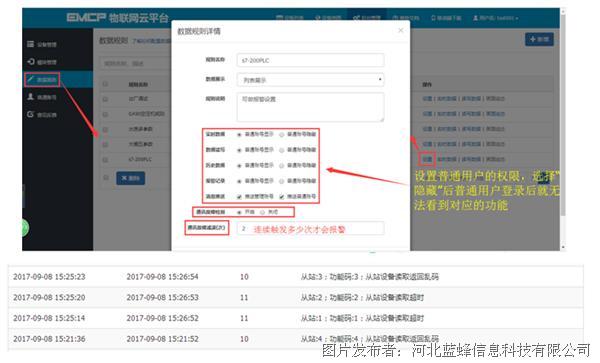Click timestamp 2017-09-08 15:25:14
The height and width of the screenshot is (363, 600).
49,318
